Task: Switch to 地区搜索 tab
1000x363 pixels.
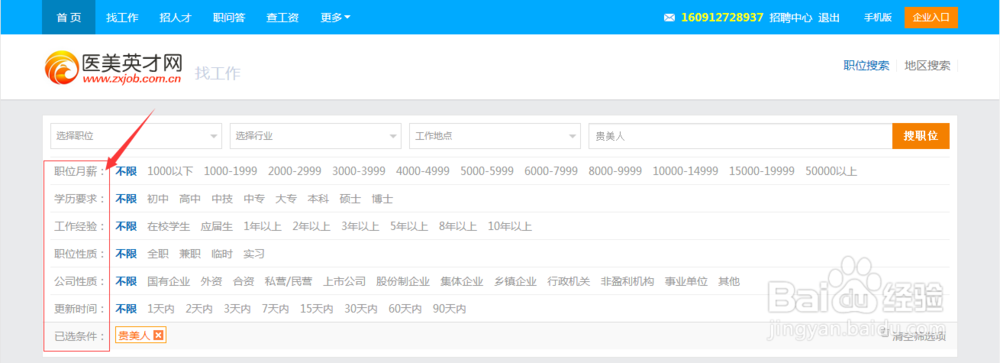Action: coord(927,65)
